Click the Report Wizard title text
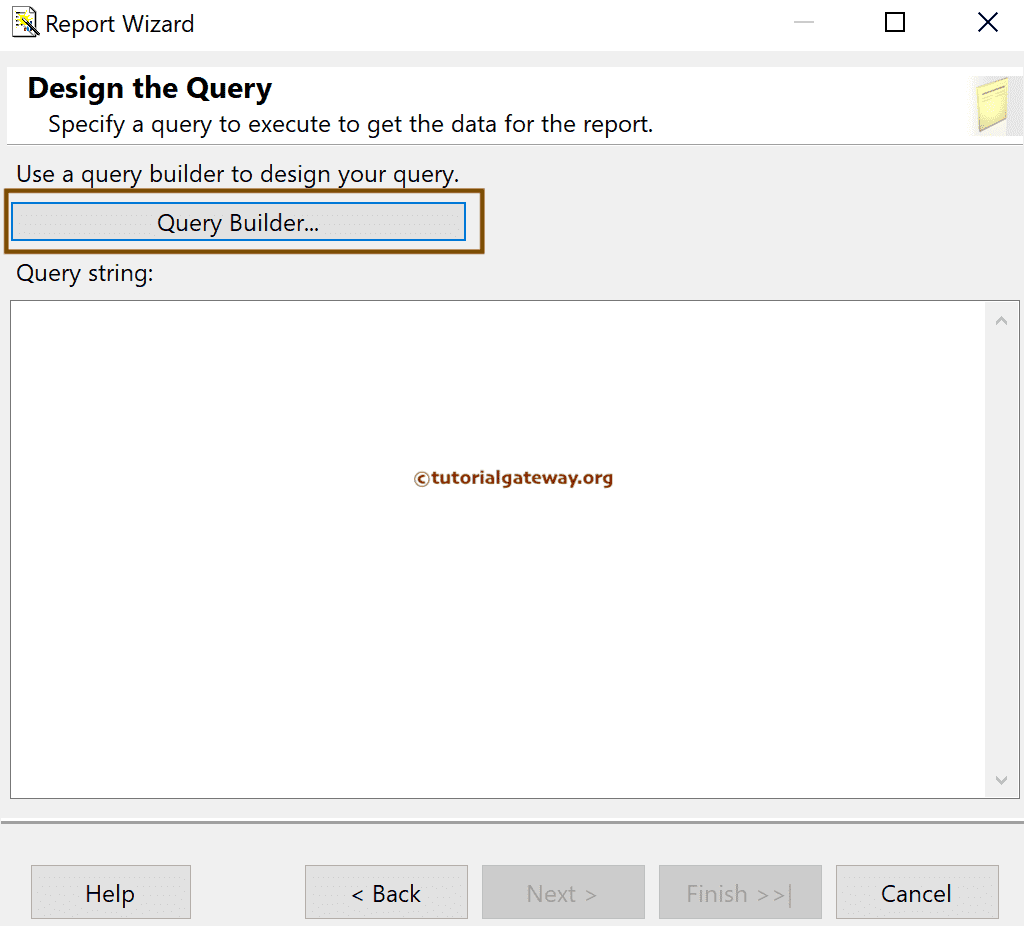 tap(119, 23)
